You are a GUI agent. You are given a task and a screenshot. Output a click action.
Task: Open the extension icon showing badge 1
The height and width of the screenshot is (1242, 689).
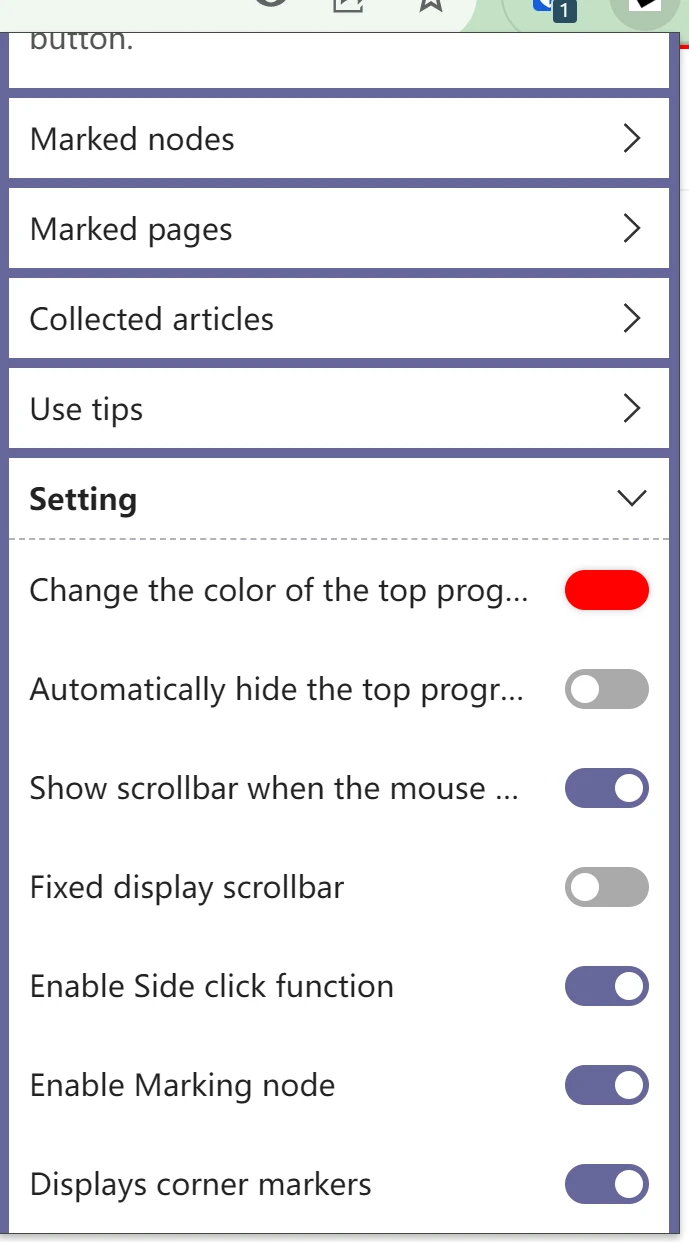tap(551, 7)
